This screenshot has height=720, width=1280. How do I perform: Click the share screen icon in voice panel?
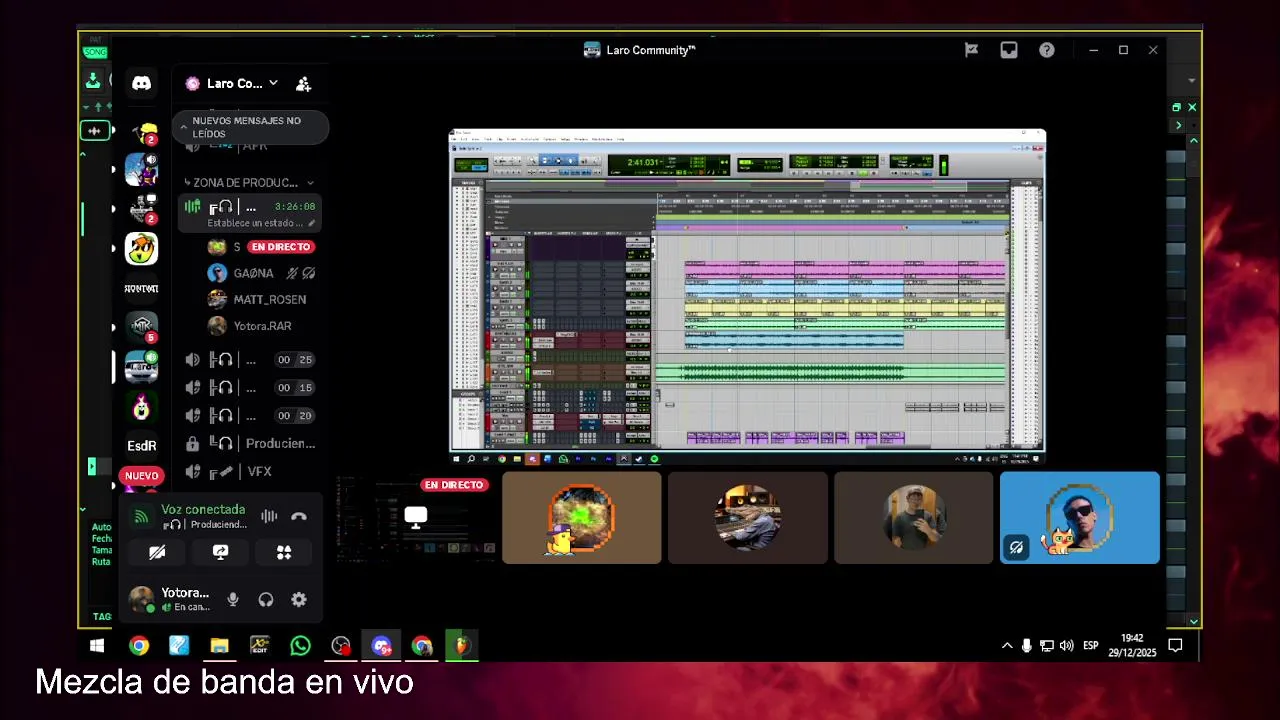[x=221, y=552]
